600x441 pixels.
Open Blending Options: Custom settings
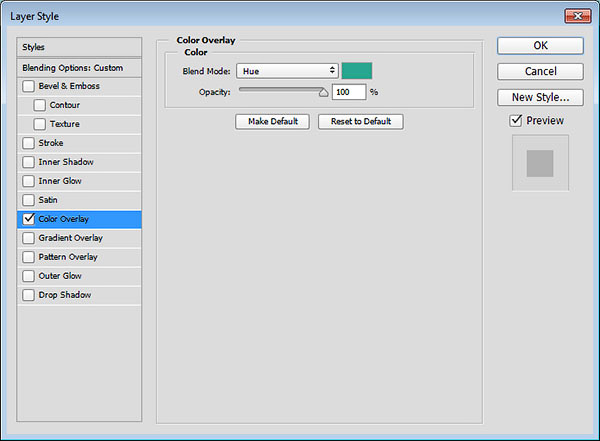pyautogui.click(x=79, y=68)
